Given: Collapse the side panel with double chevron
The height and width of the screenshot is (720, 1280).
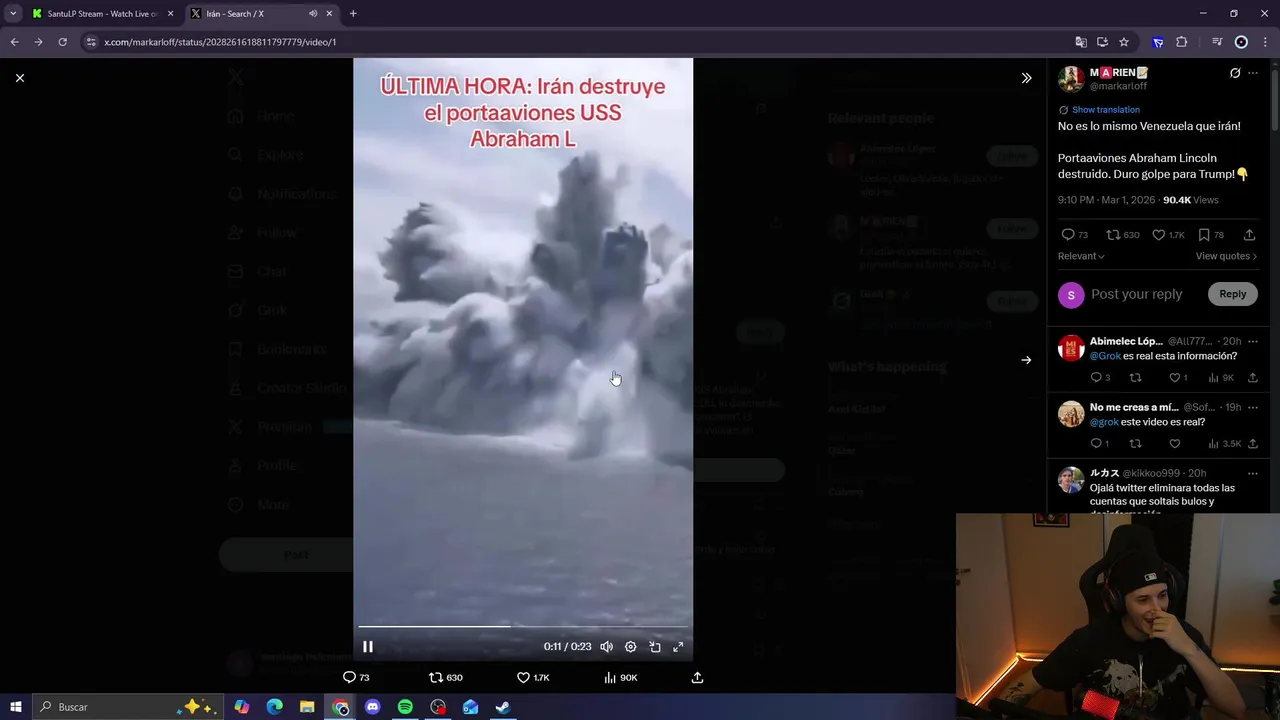Looking at the screenshot, I should (x=1026, y=78).
